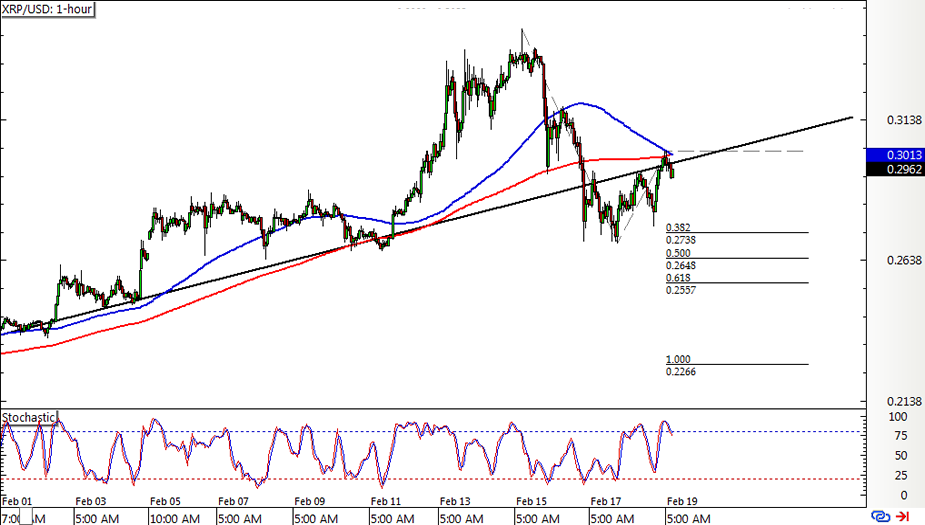Click the 75 stochastic scale value
Viewport: 925px width, 525px height.
901,436
